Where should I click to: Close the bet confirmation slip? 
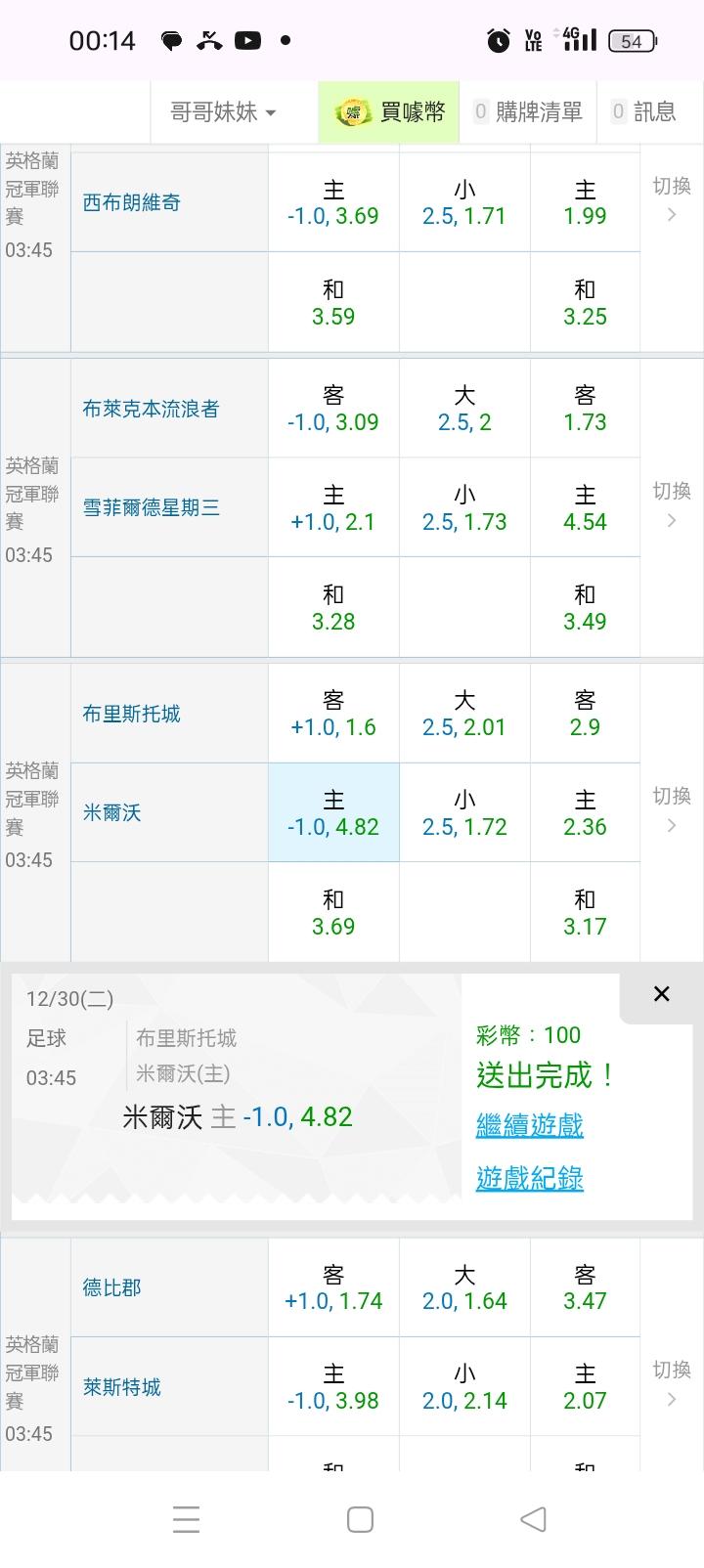point(661,994)
